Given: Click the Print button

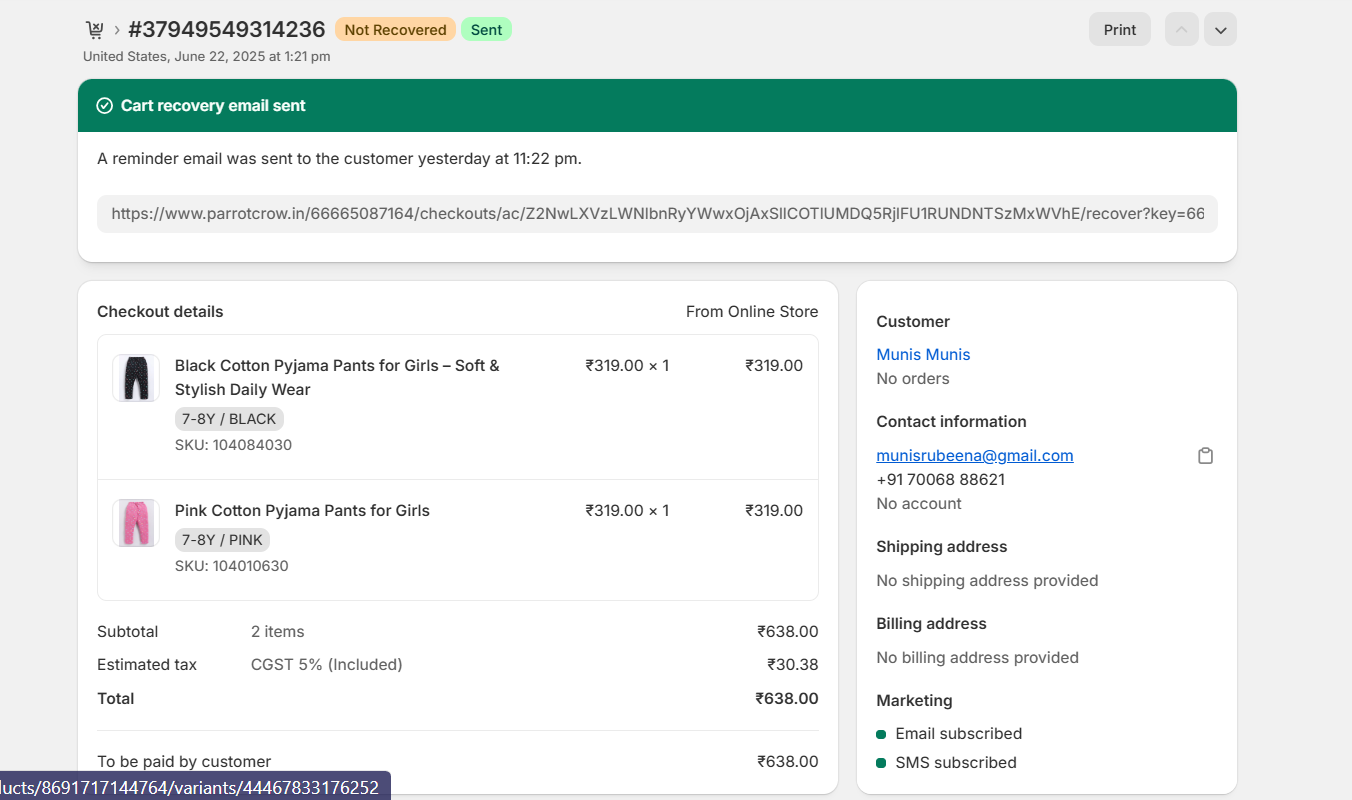Looking at the screenshot, I should coord(1119,30).
